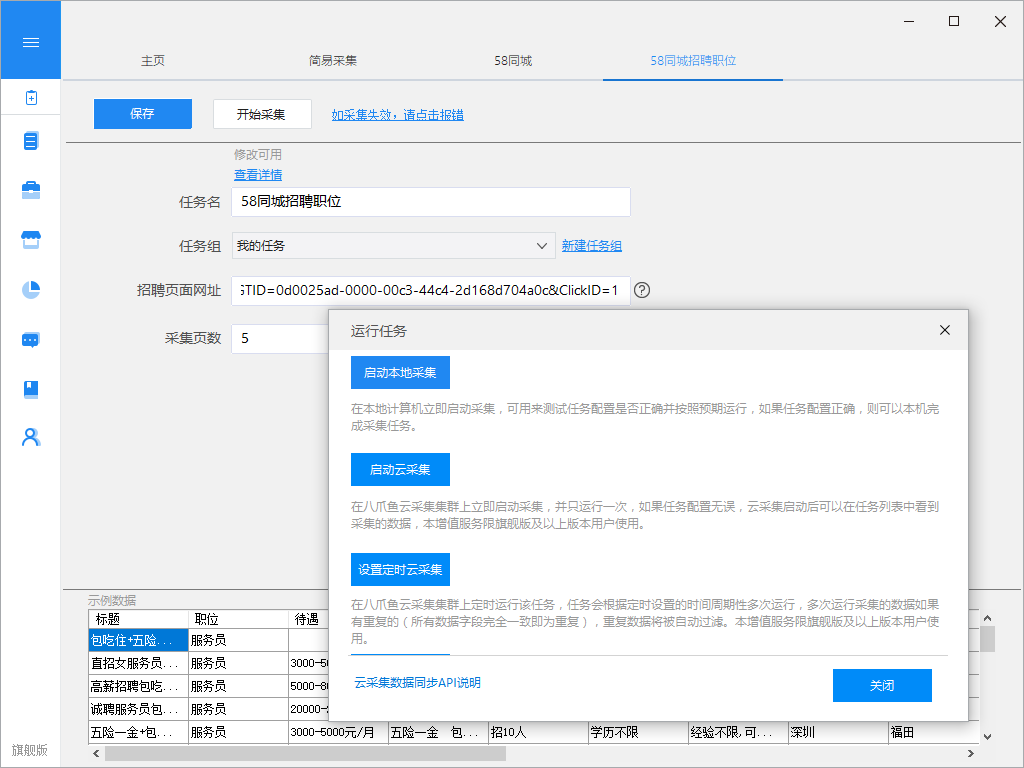Open the hamburger menu in sidebar
Image resolution: width=1024 pixels, height=768 pixels.
pos(31,42)
